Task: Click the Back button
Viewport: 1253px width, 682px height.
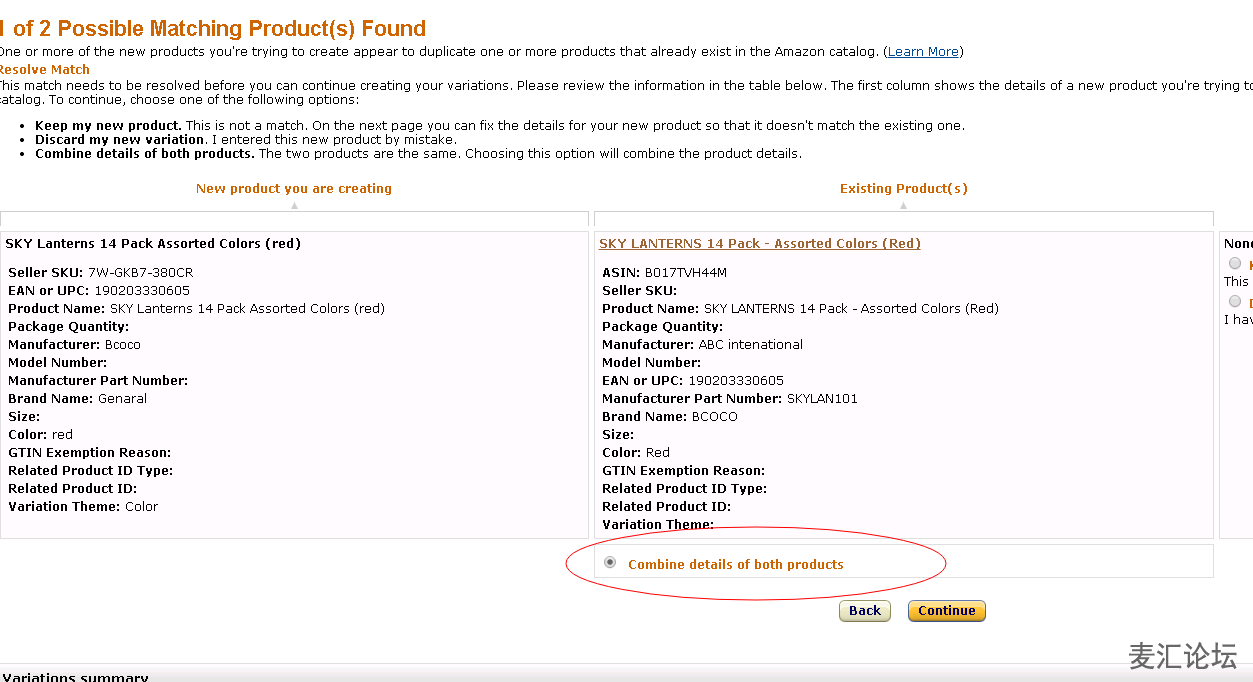Action: [864, 610]
